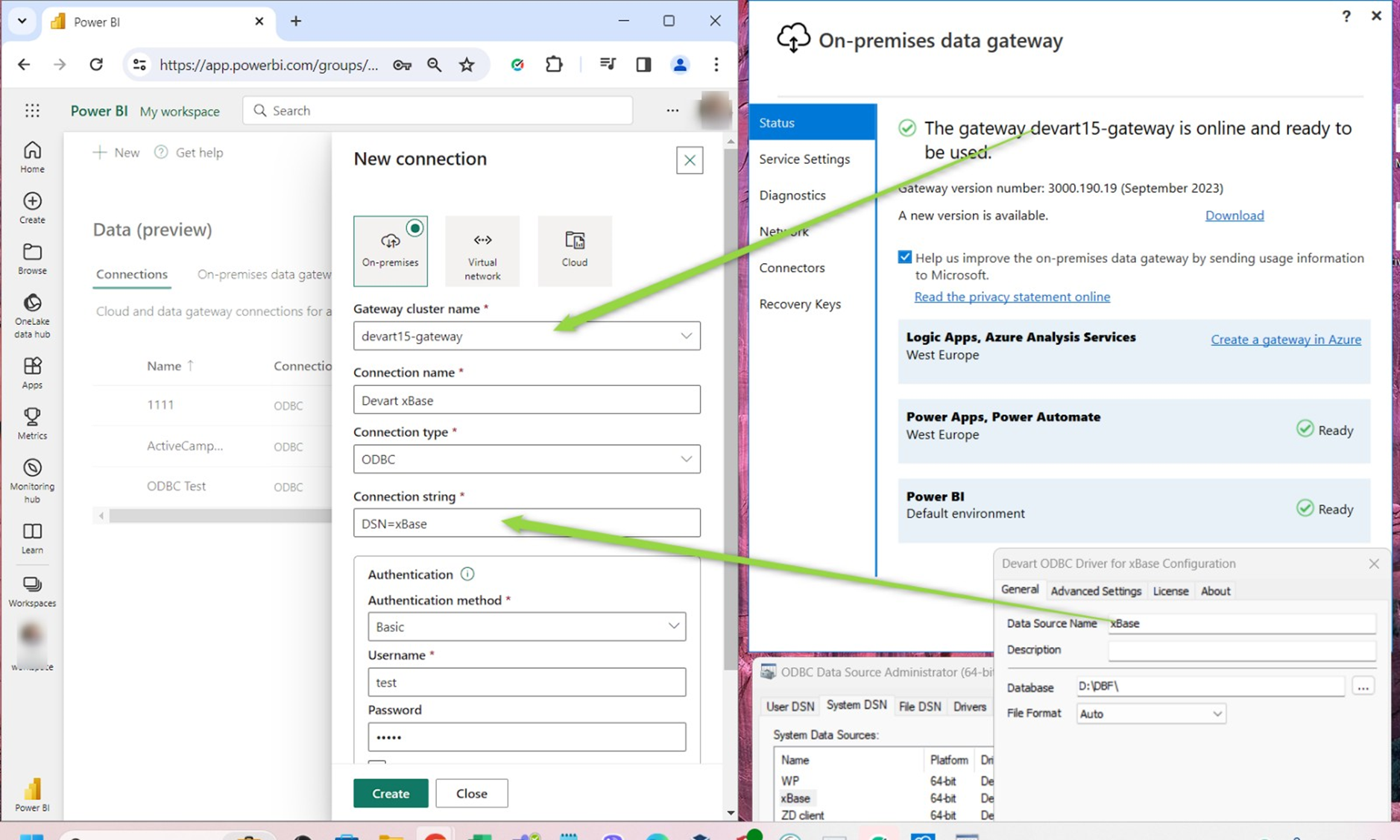Open the Chrome profile icon

680,65
